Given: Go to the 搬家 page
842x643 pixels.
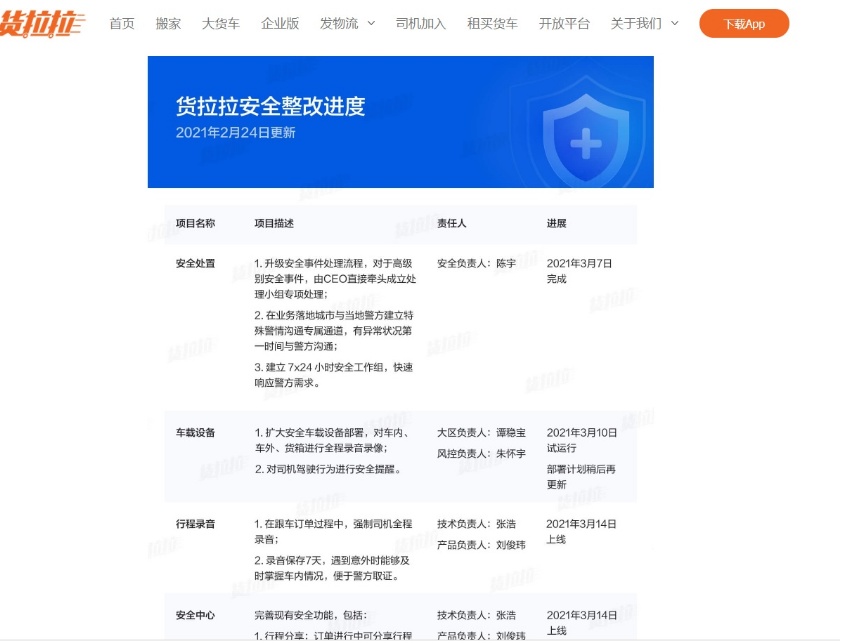Looking at the screenshot, I should coord(169,23).
